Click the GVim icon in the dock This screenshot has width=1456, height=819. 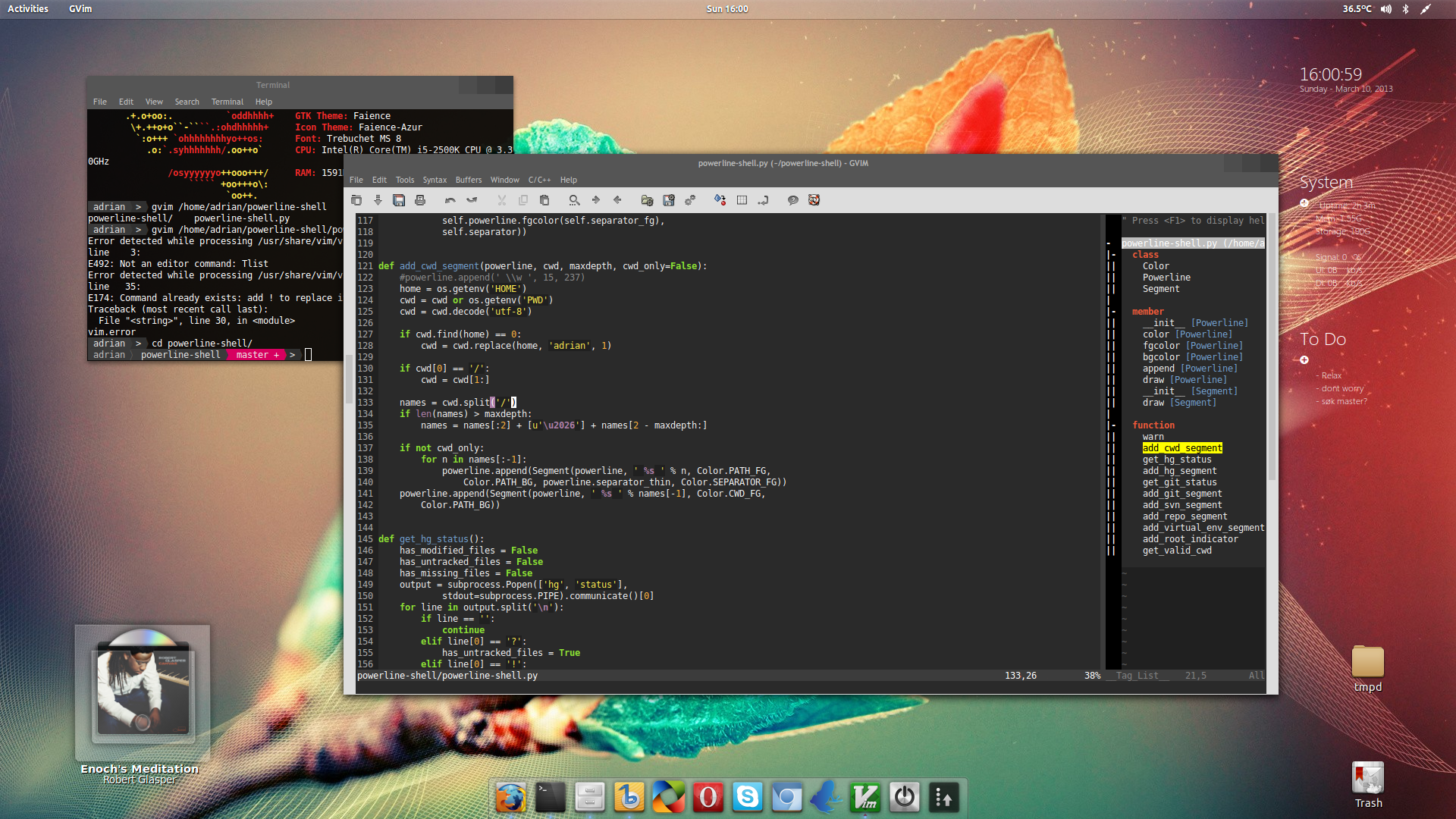(x=865, y=797)
